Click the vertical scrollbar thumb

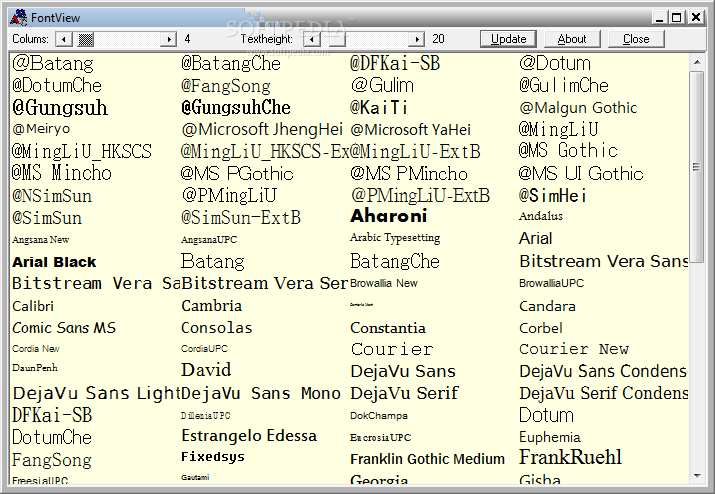click(x=697, y=167)
